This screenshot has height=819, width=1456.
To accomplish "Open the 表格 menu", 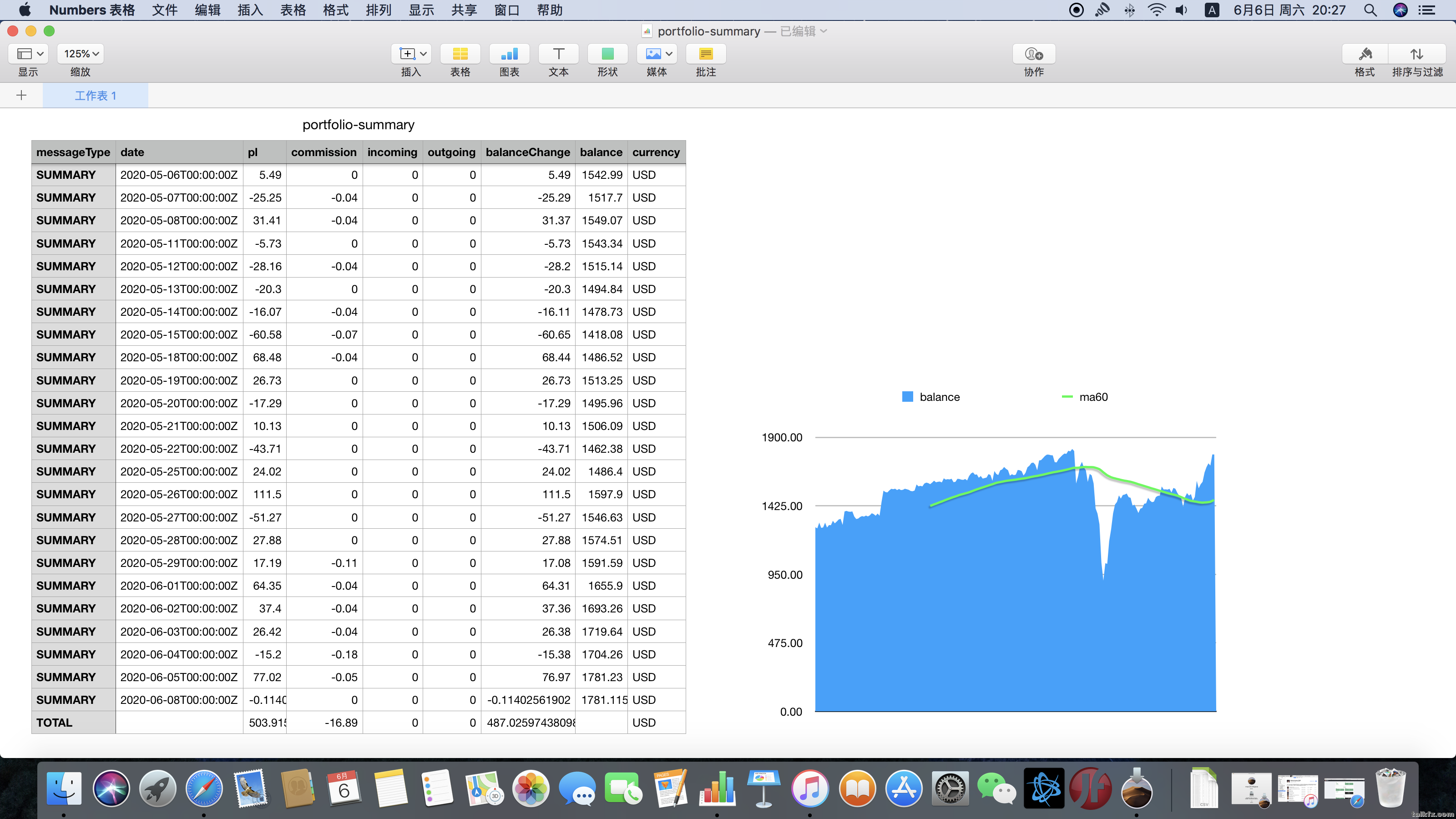I will click(x=293, y=10).
